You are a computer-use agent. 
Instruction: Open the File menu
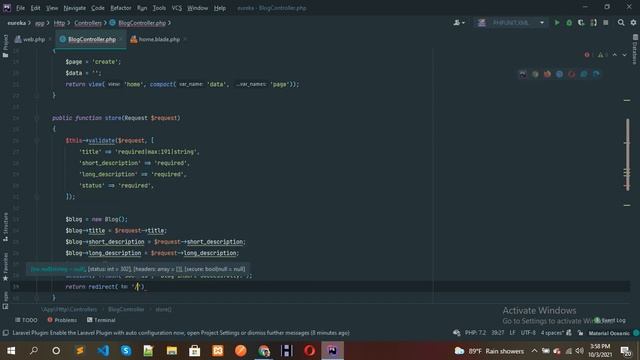click(20, 8)
